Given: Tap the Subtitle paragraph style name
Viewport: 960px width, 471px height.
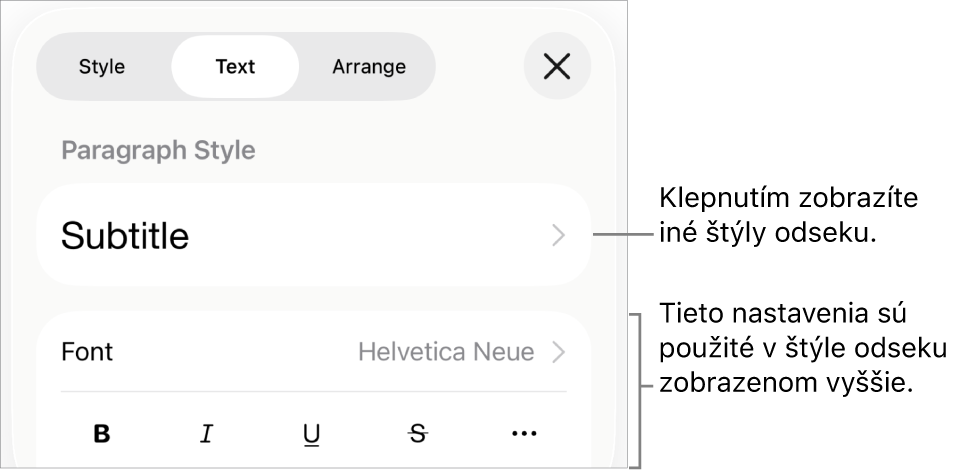Looking at the screenshot, I should (125, 236).
